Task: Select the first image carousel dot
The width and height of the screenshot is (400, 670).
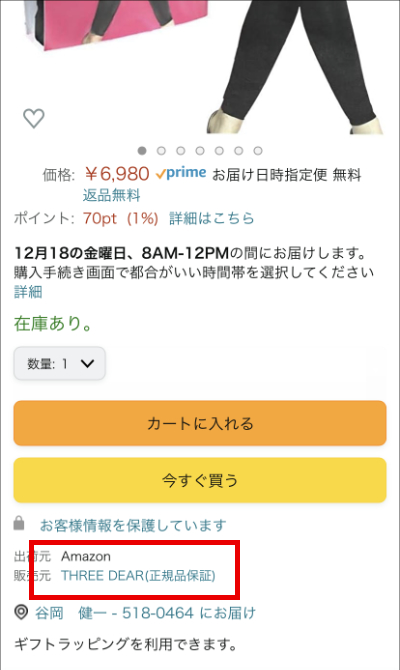Action: (142, 150)
